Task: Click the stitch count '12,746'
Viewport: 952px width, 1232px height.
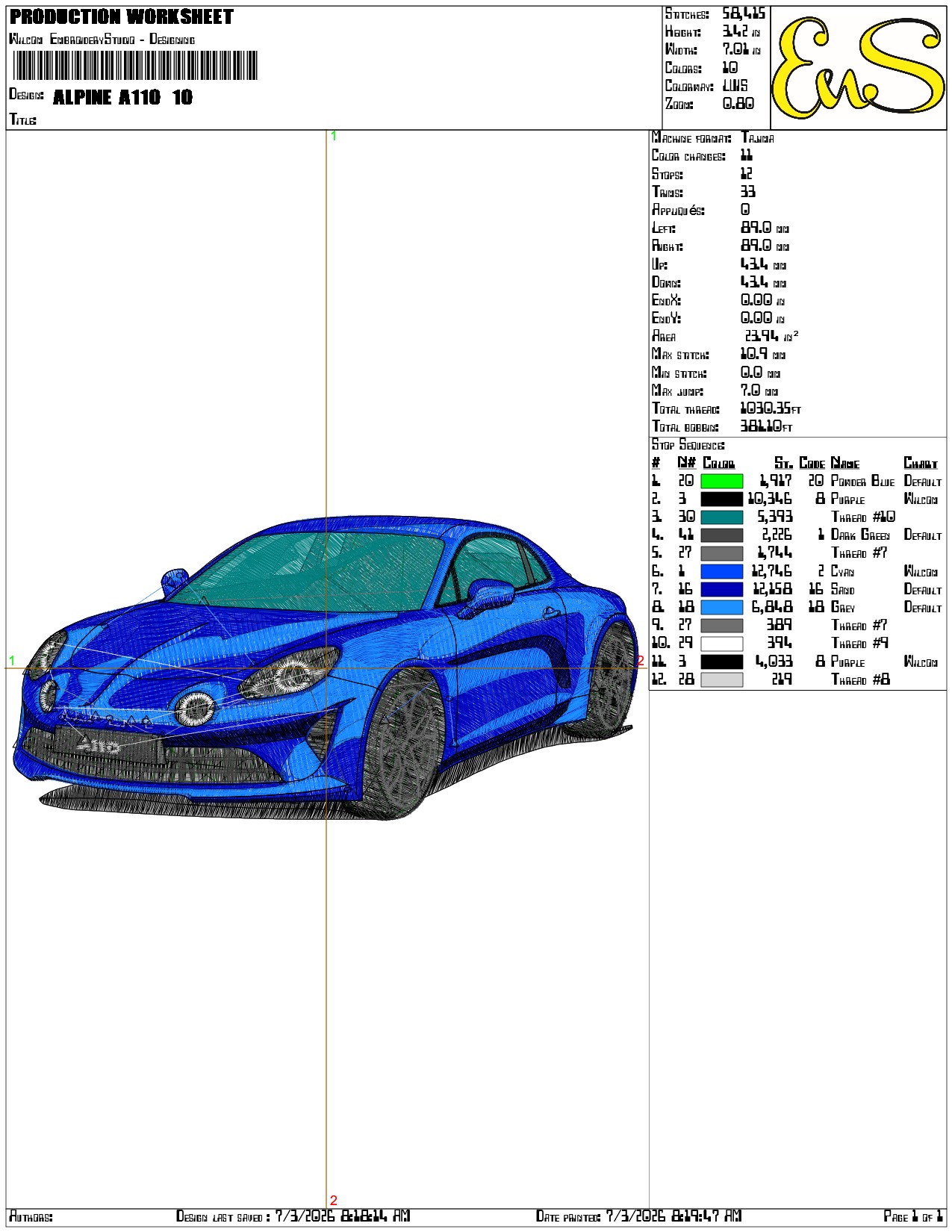Action: tap(772, 572)
